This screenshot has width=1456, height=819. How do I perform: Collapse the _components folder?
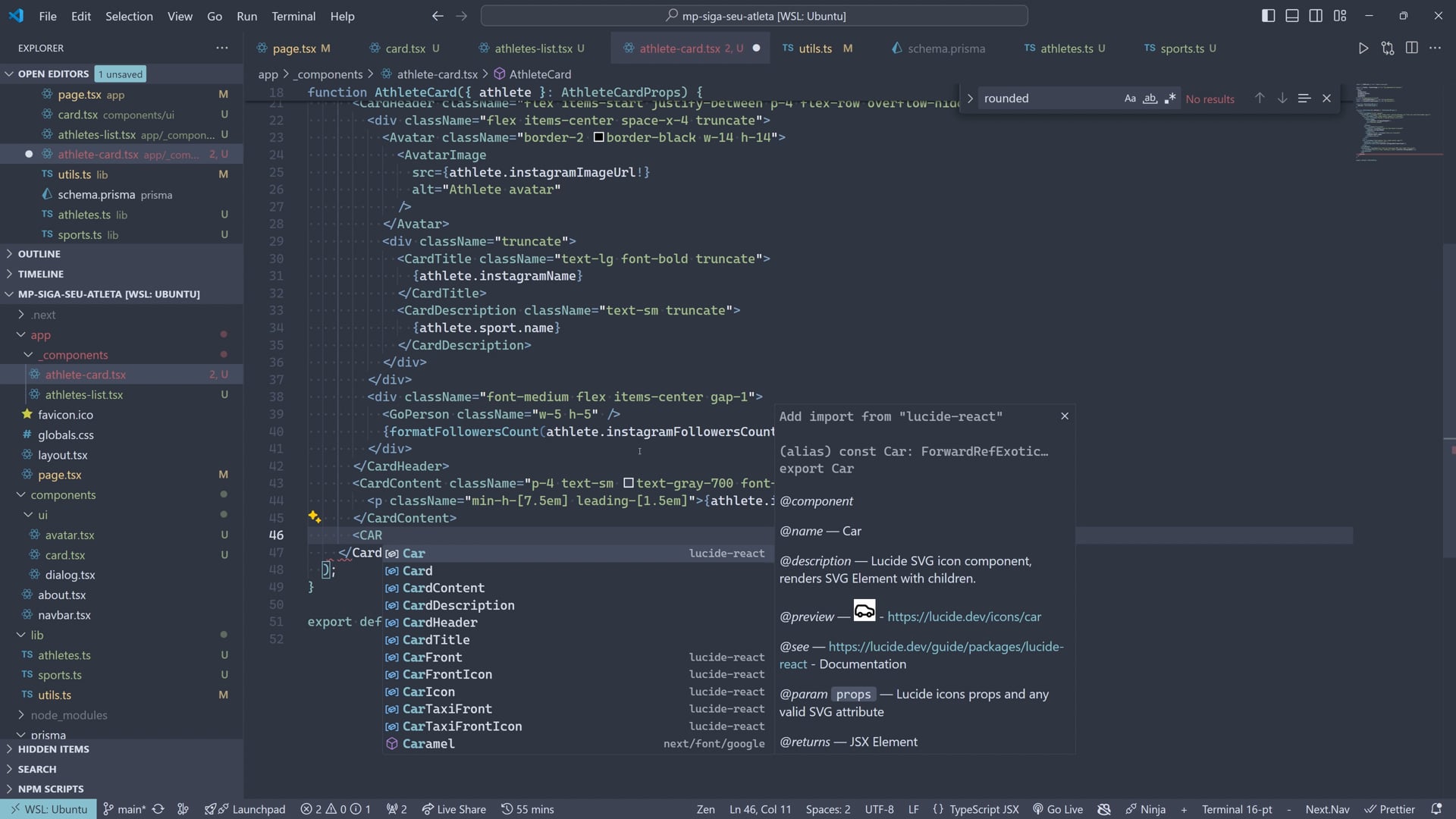tap(74, 355)
